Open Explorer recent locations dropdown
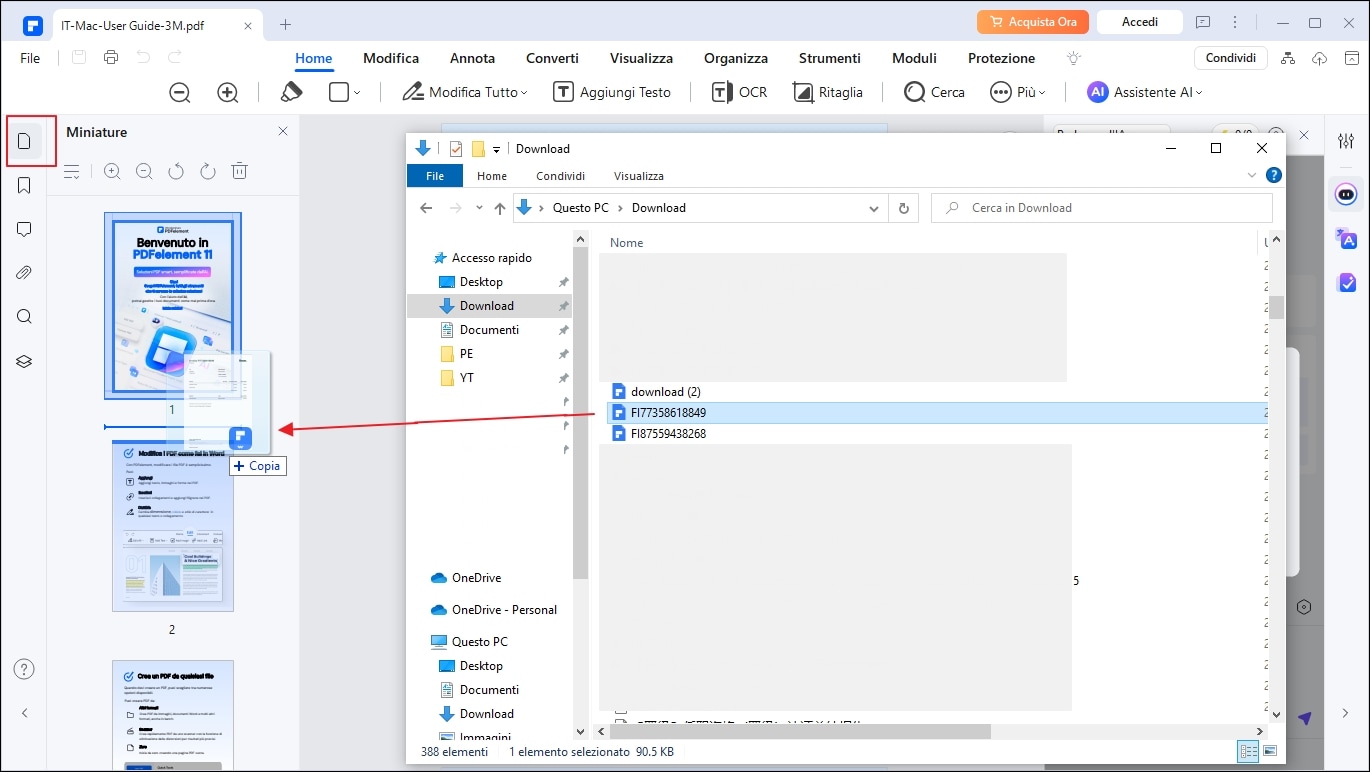1370x772 pixels. pyautogui.click(x=480, y=208)
